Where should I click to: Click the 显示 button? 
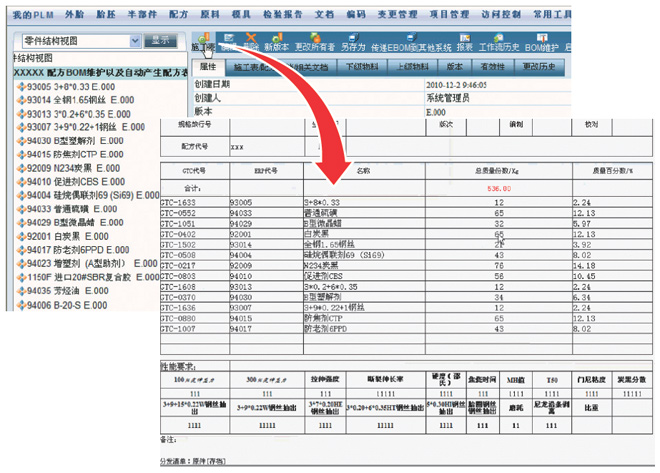pos(160,41)
